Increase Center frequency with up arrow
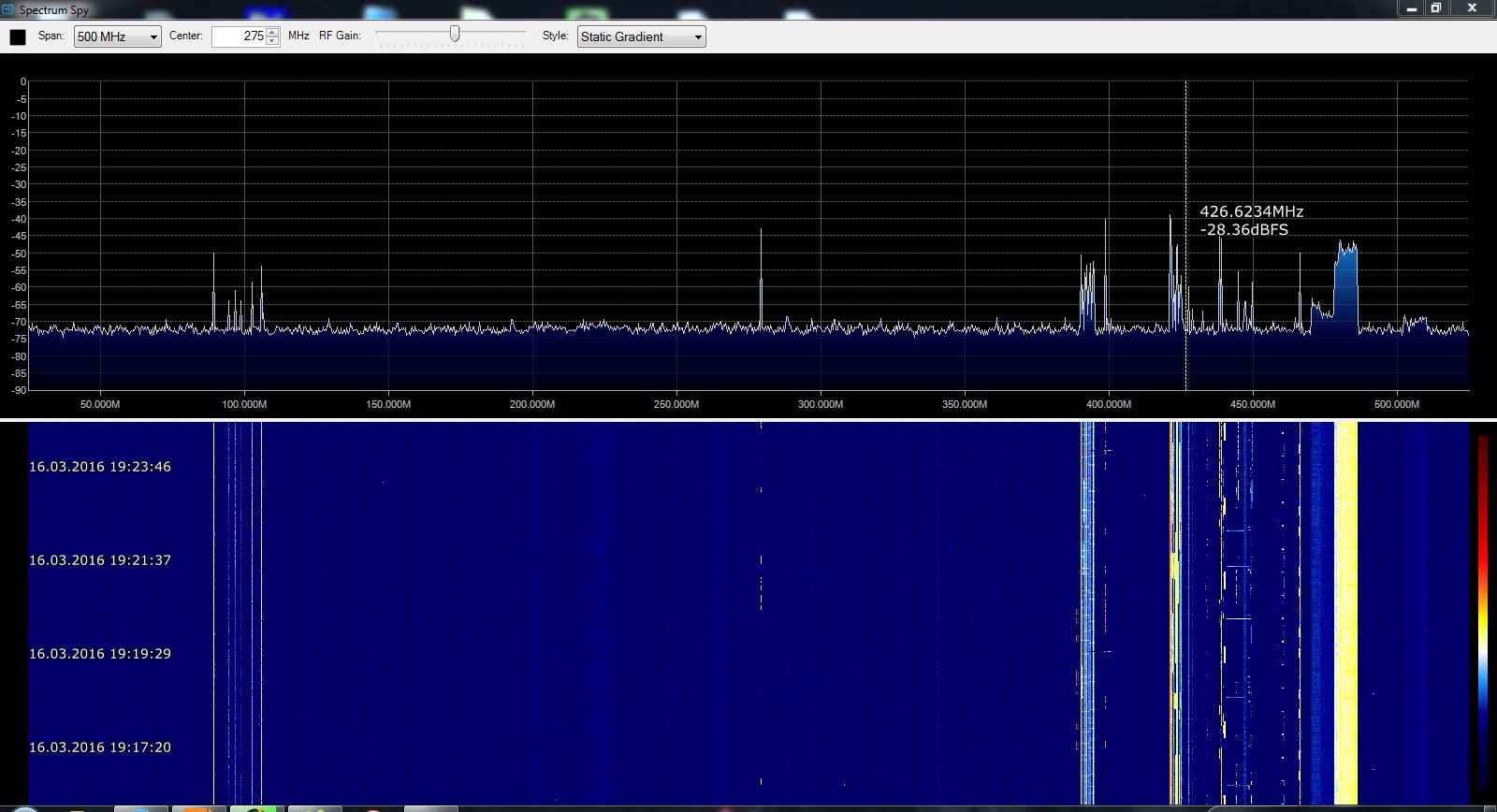Viewport: 1497px width, 812px height. [272, 32]
